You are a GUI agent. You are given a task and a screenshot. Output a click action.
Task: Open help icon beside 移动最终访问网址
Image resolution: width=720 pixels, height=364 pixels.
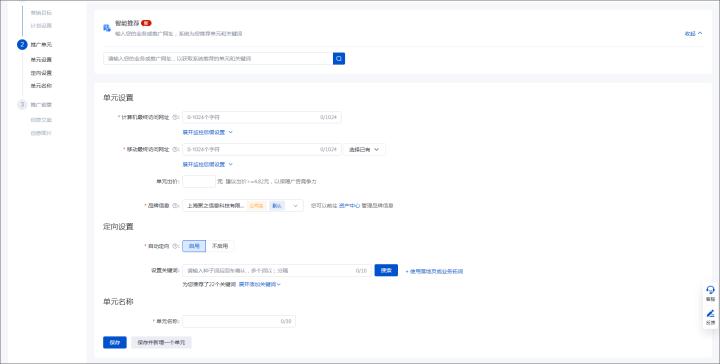pyautogui.click(x=174, y=150)
